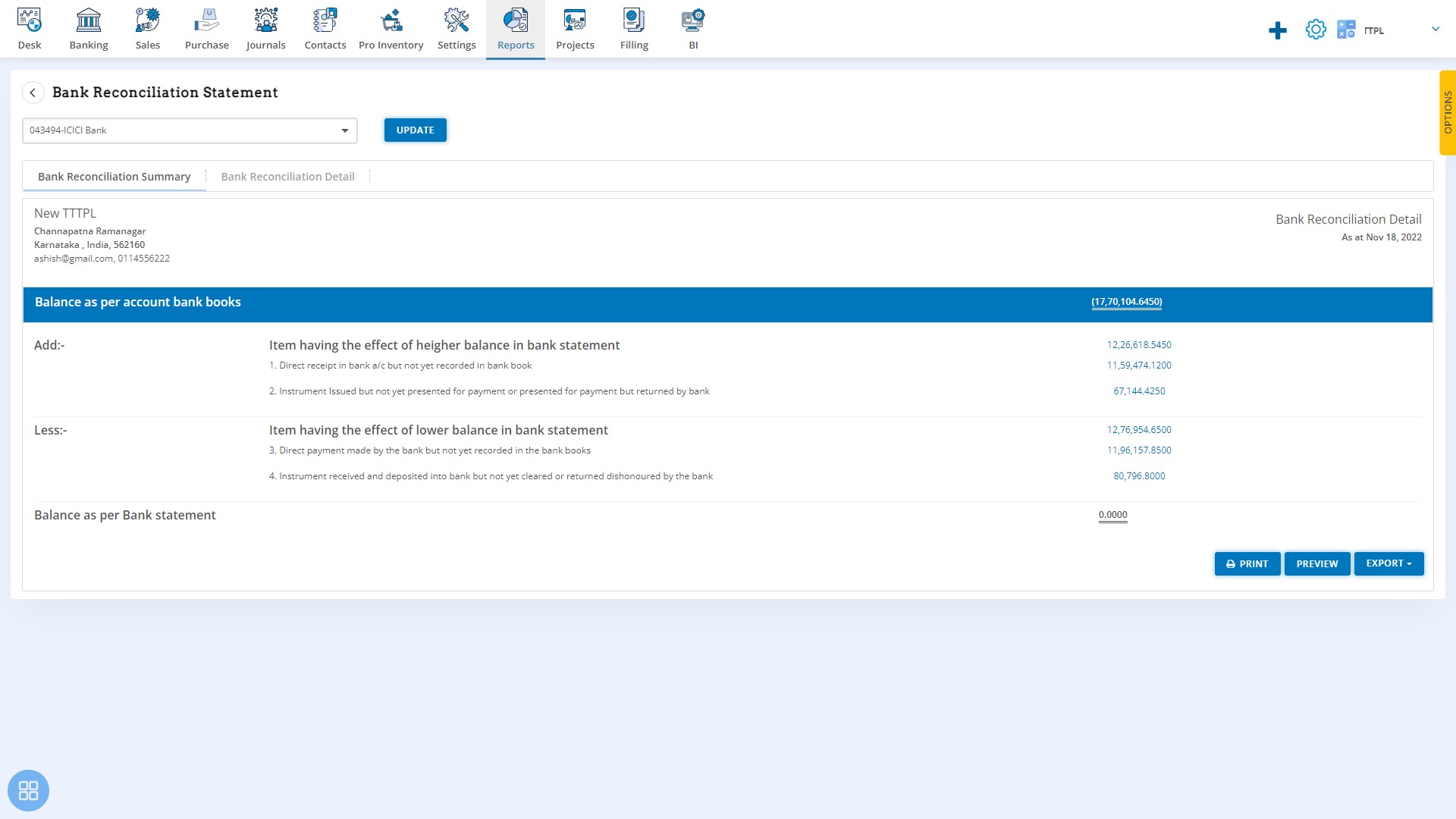1456x819 pixels.
Task: Select the TTPL company name label
Action: [1373, 31]
